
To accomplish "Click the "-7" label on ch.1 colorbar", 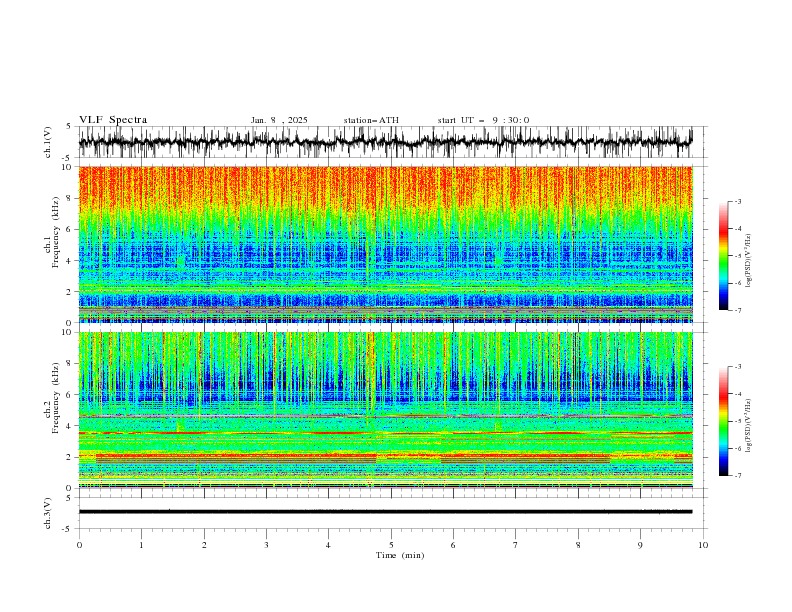I will click(x=737, y=310).
